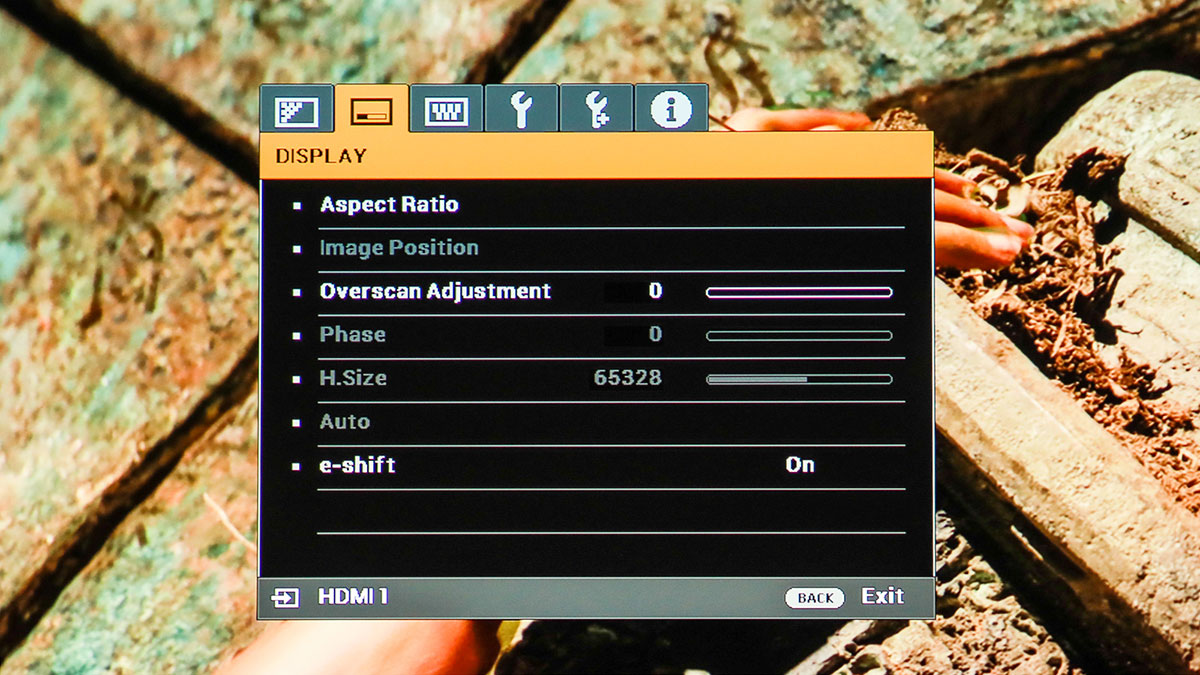The width and height of the screenshot is (1200, 675).
Task: Select the Auto menu item
Action: (345, 422)
